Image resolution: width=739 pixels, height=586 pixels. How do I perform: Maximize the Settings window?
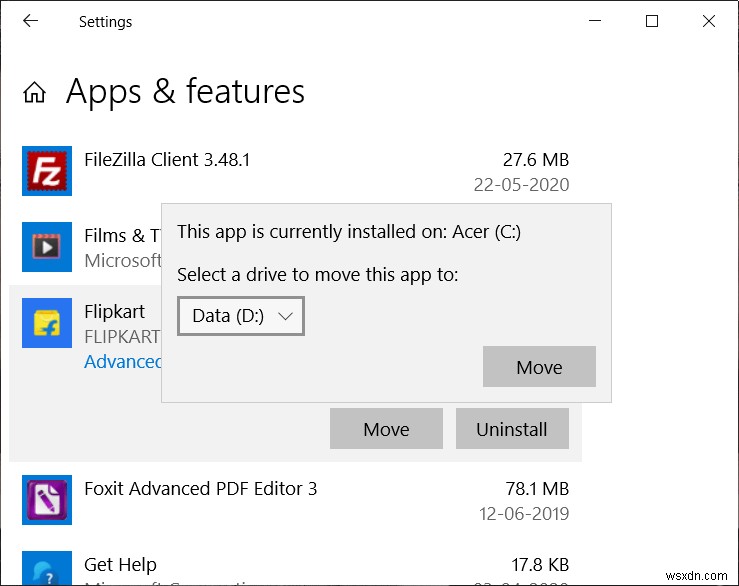tap(652, 21)
